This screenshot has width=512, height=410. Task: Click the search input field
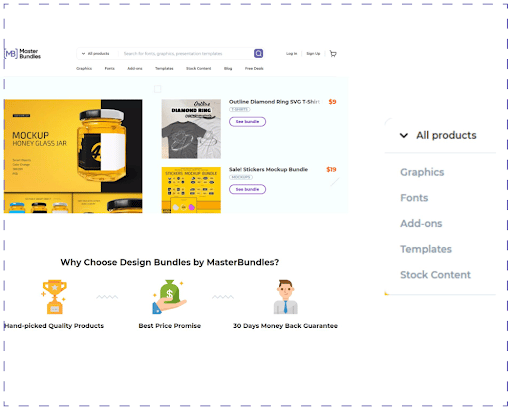pos(187,54)
